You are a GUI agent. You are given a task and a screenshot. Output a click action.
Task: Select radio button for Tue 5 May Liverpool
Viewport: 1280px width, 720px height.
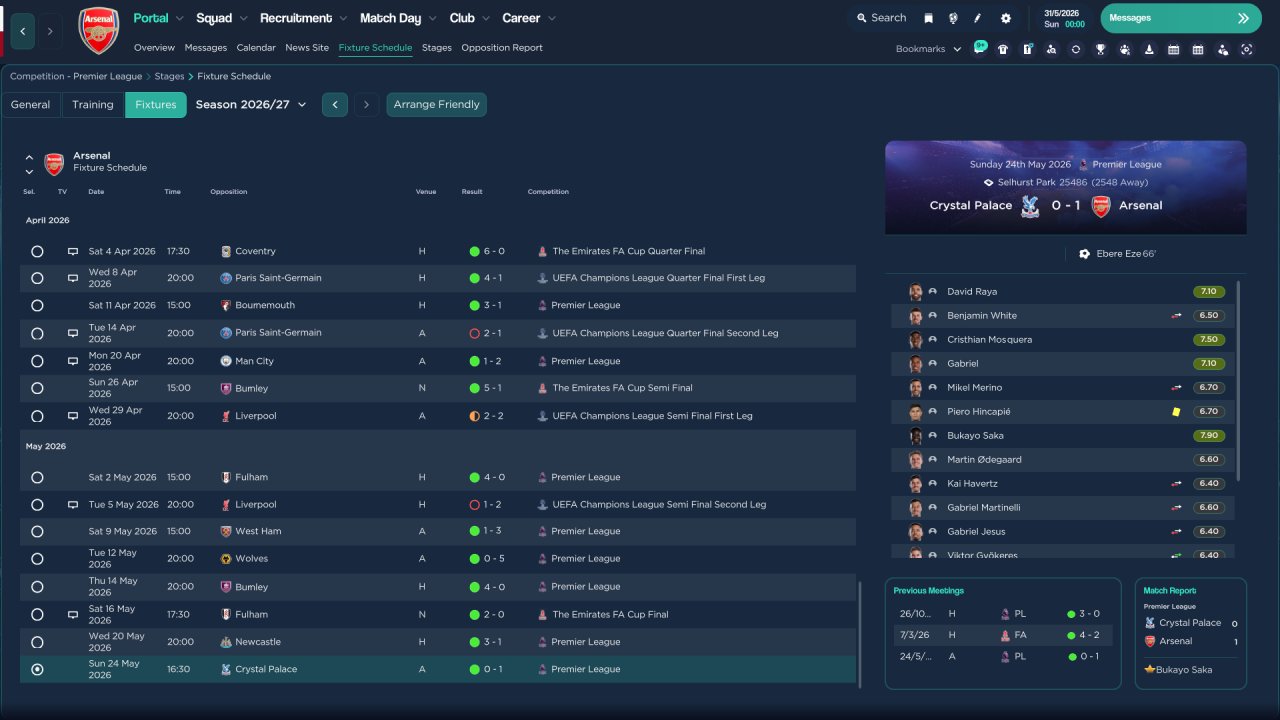(37, 505)
